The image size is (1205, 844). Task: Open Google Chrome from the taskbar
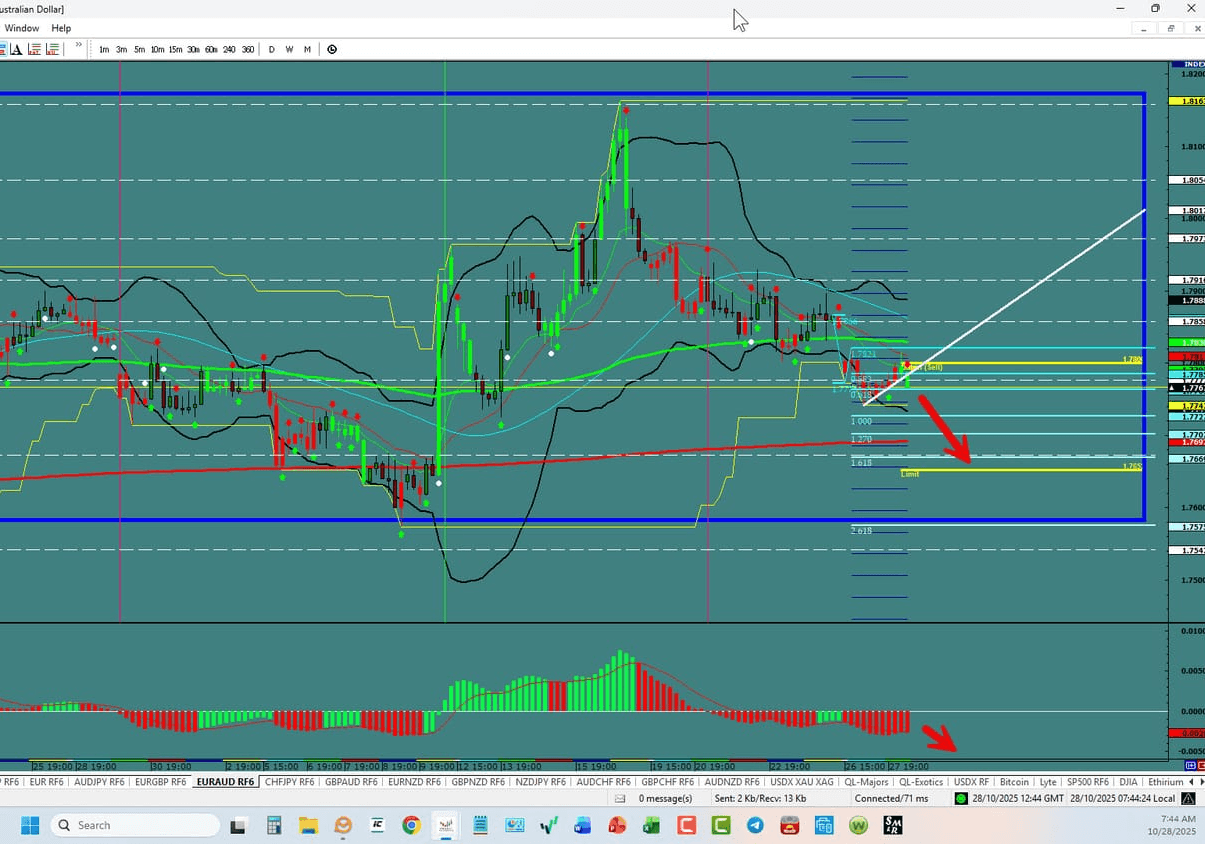point(410,825)
